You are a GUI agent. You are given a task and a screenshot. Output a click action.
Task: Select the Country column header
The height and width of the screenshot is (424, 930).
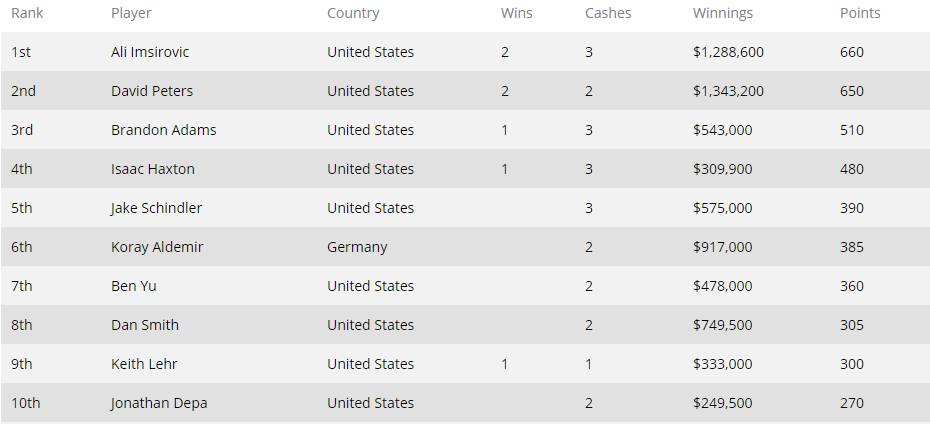[353, 13]
